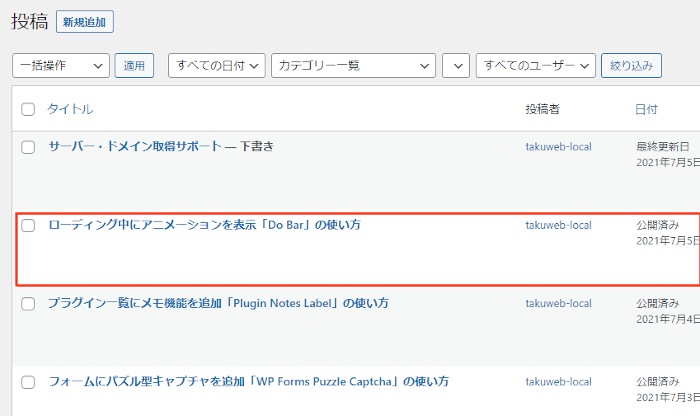This screenshot has width=700, height=416.
Task: Select the Do Bar post checkbox
Action: (x=28, y=225)
